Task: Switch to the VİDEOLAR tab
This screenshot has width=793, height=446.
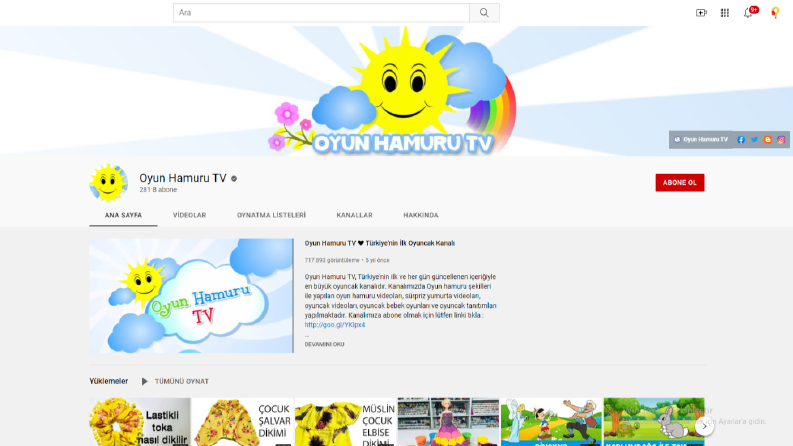Action: pyautogui.click(x=190, y=215)
